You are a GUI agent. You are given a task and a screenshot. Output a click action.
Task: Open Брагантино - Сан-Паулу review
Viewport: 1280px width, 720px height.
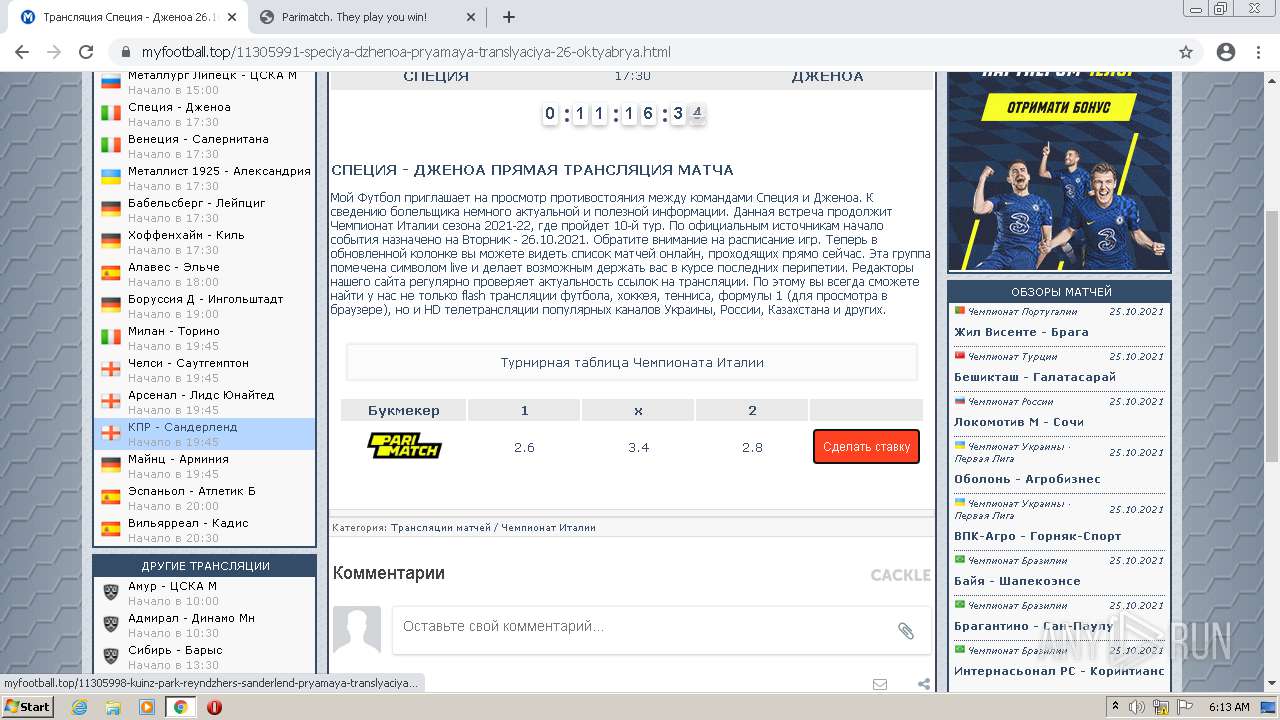click(x=1034, y=626)
